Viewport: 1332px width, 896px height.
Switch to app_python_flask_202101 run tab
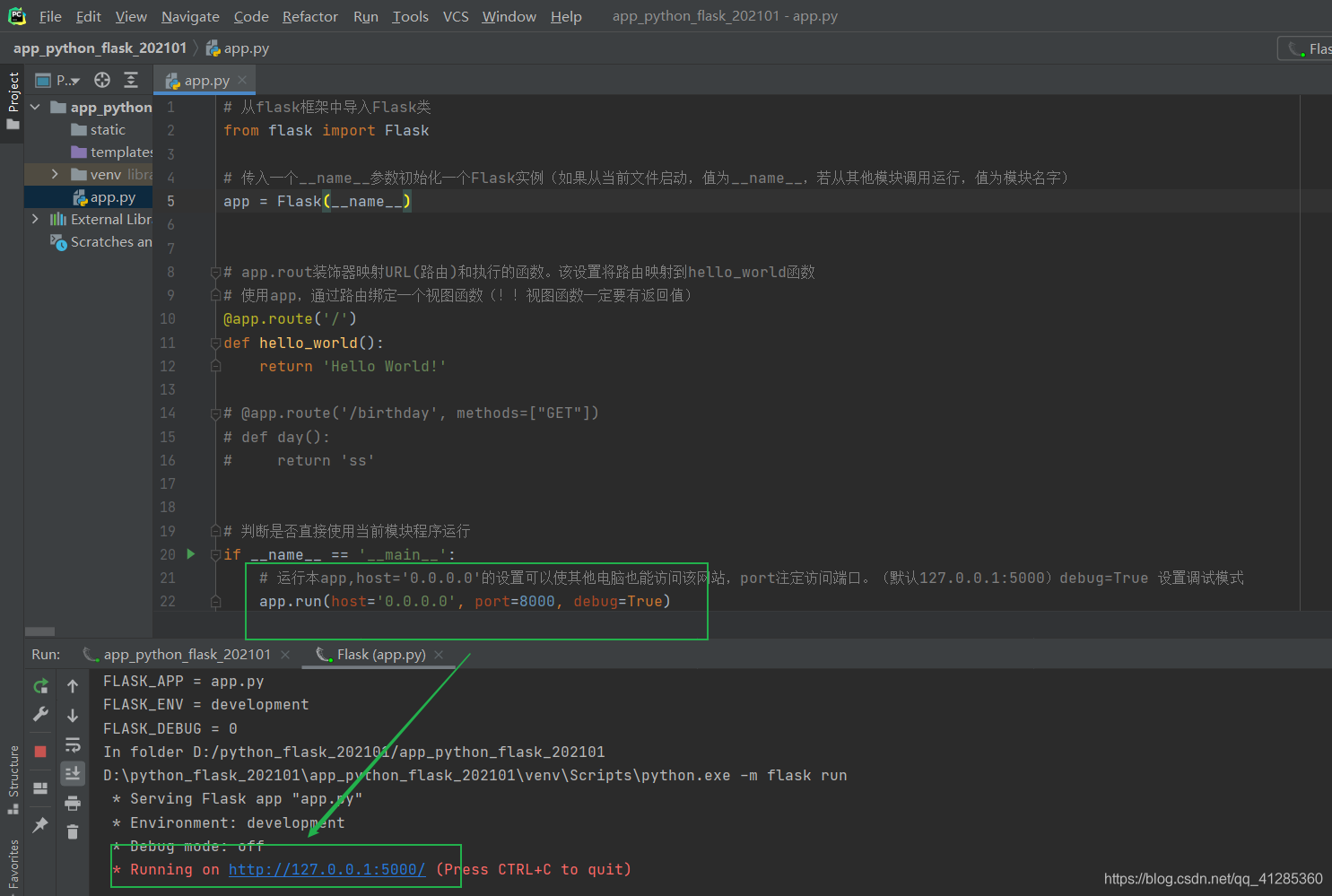coord(177,654)
